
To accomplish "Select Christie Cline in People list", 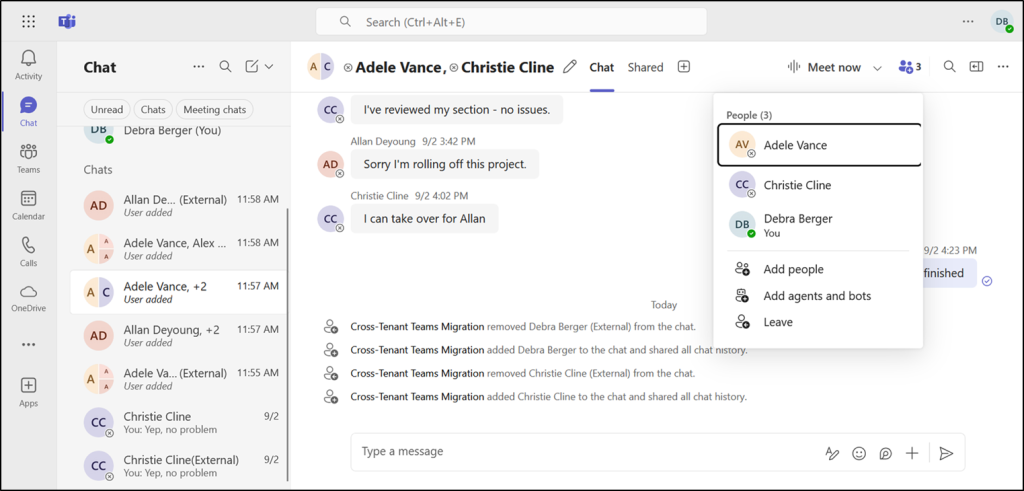I will [819, 185].
